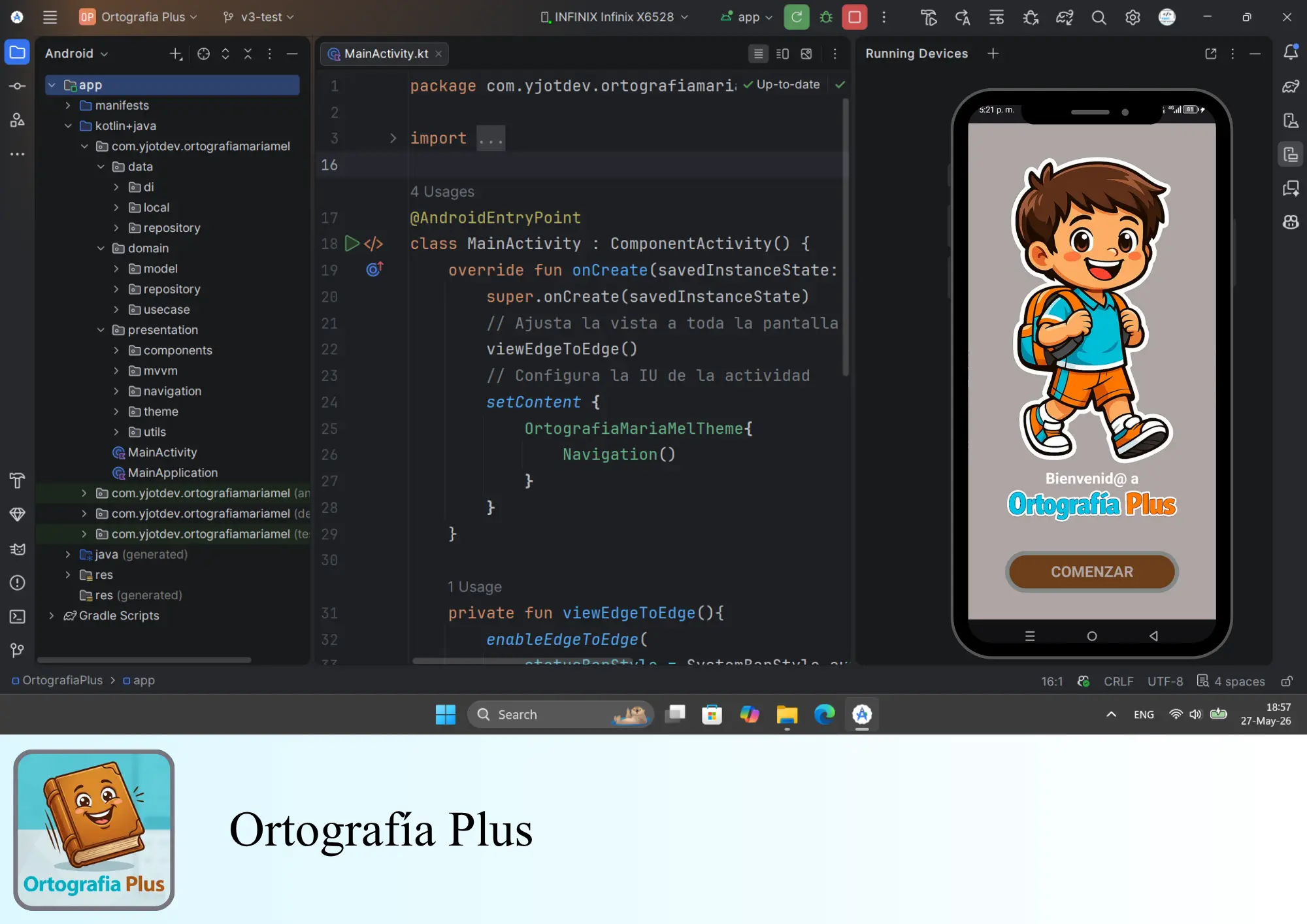Open Microsoft Edge from taskbar

coord(825,714)
